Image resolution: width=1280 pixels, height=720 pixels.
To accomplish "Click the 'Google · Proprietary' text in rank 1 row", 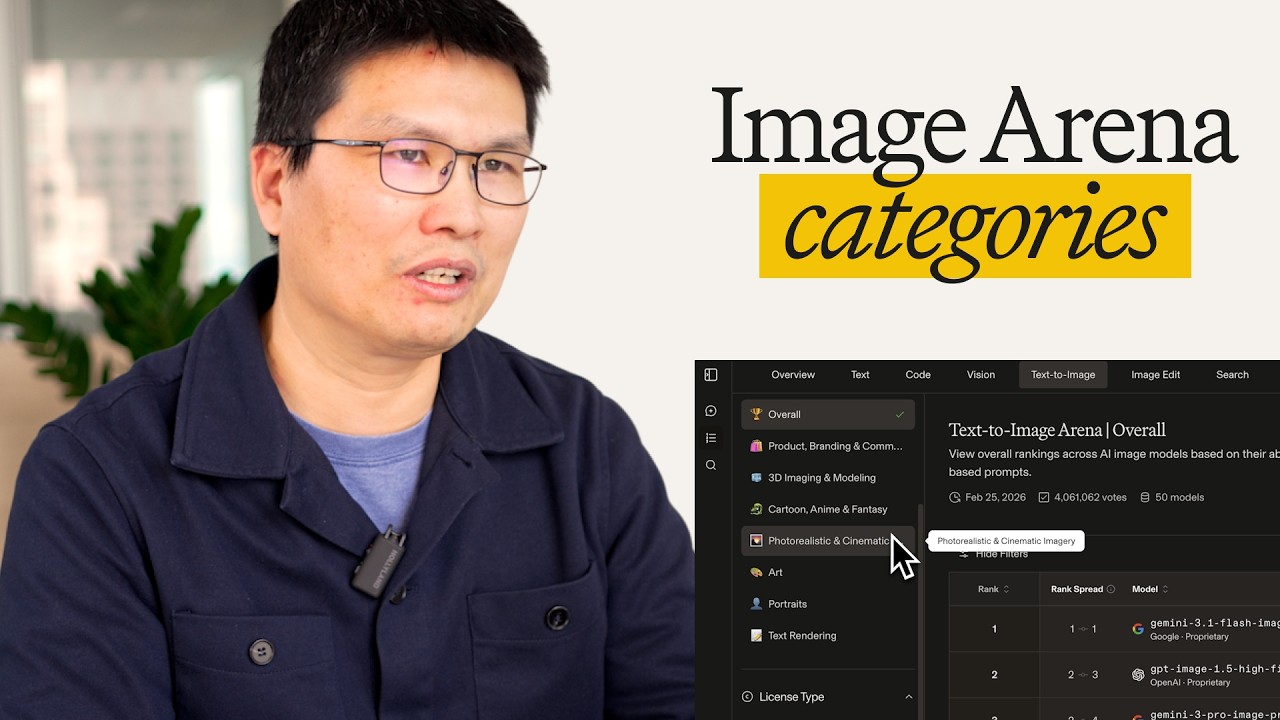I will tap(1189, 637).
